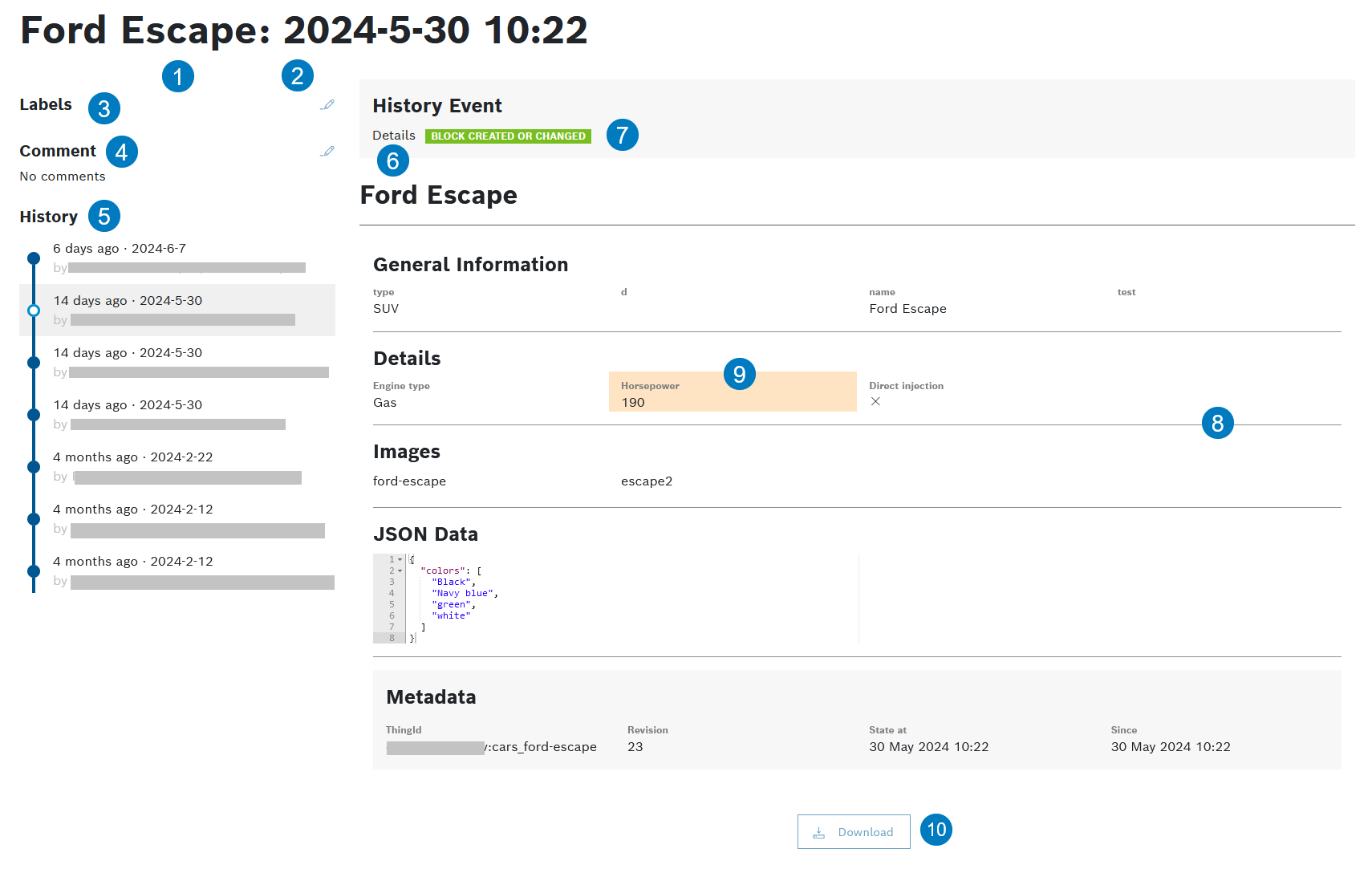
Task: Click the download arrow icon in the Download button
Action: [818, 832]
